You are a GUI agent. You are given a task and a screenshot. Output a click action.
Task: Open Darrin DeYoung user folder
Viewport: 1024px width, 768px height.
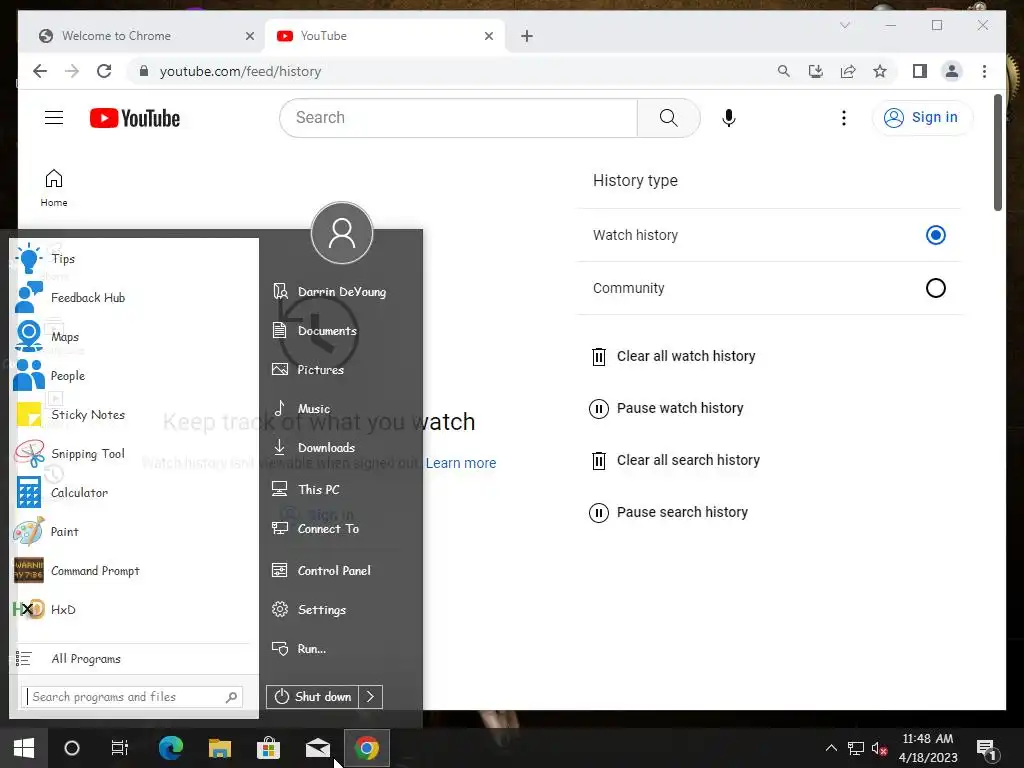[329, 292]
